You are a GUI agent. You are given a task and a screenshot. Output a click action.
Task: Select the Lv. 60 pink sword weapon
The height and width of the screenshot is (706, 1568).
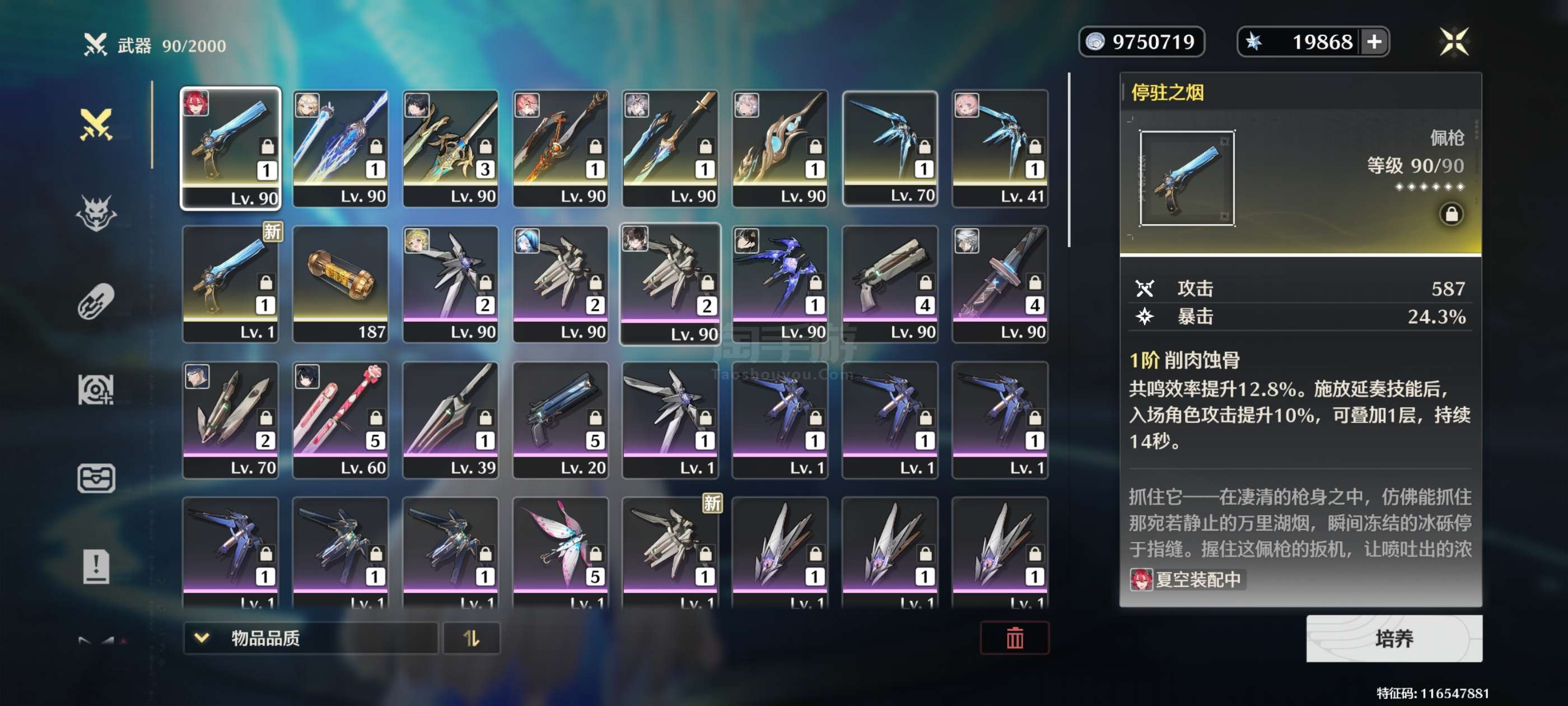(340, 420)
